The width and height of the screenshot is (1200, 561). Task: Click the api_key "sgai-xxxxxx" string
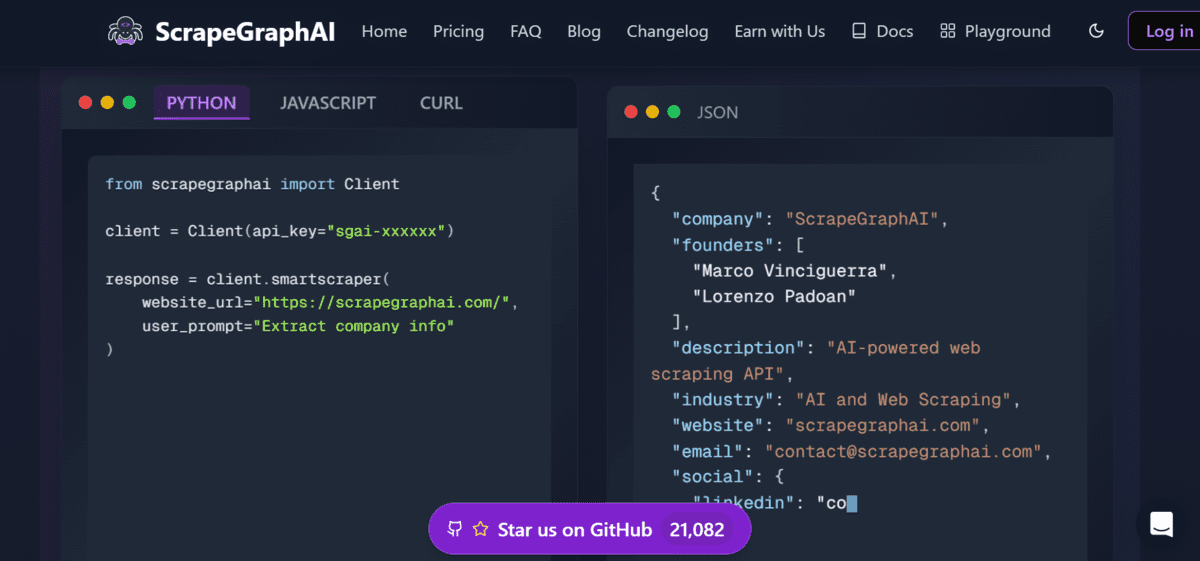(x=385, y=231)
